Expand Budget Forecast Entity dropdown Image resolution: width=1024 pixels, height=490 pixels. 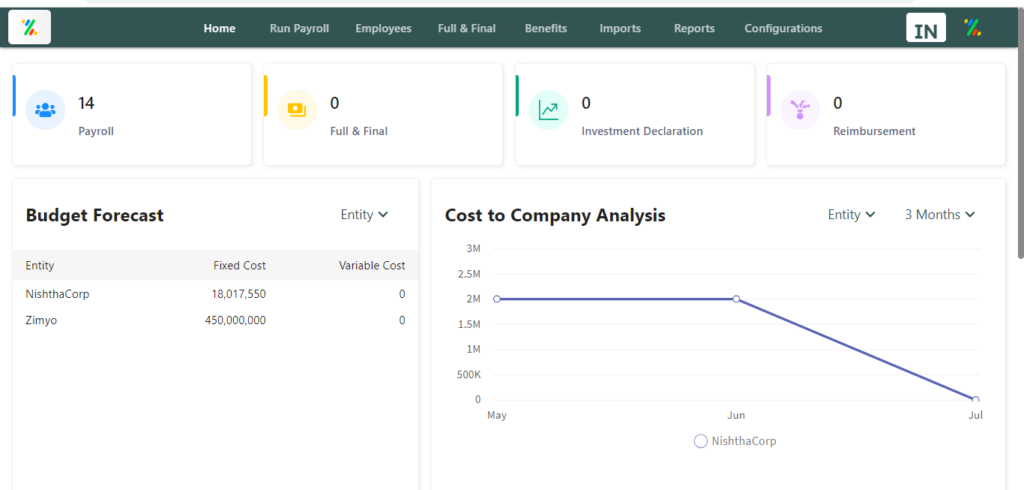[x=364, y=214]
